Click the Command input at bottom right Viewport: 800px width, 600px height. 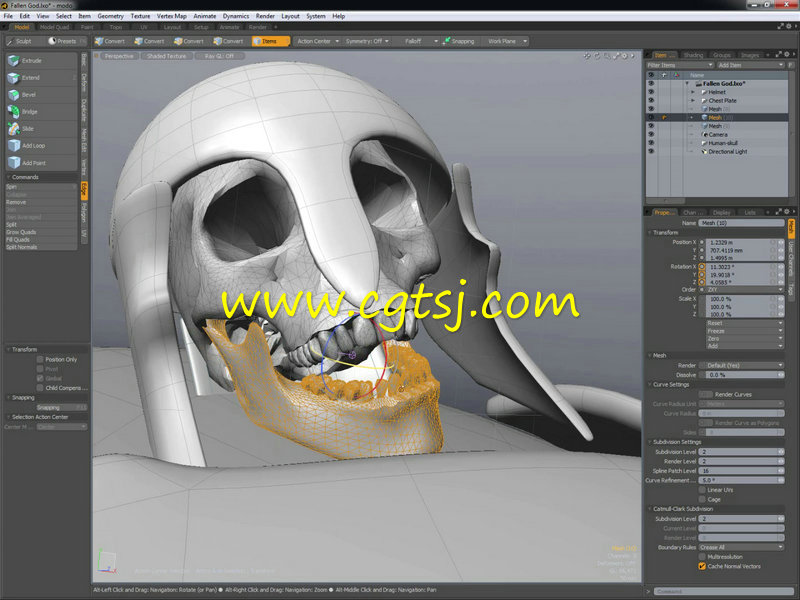point(723,591)
